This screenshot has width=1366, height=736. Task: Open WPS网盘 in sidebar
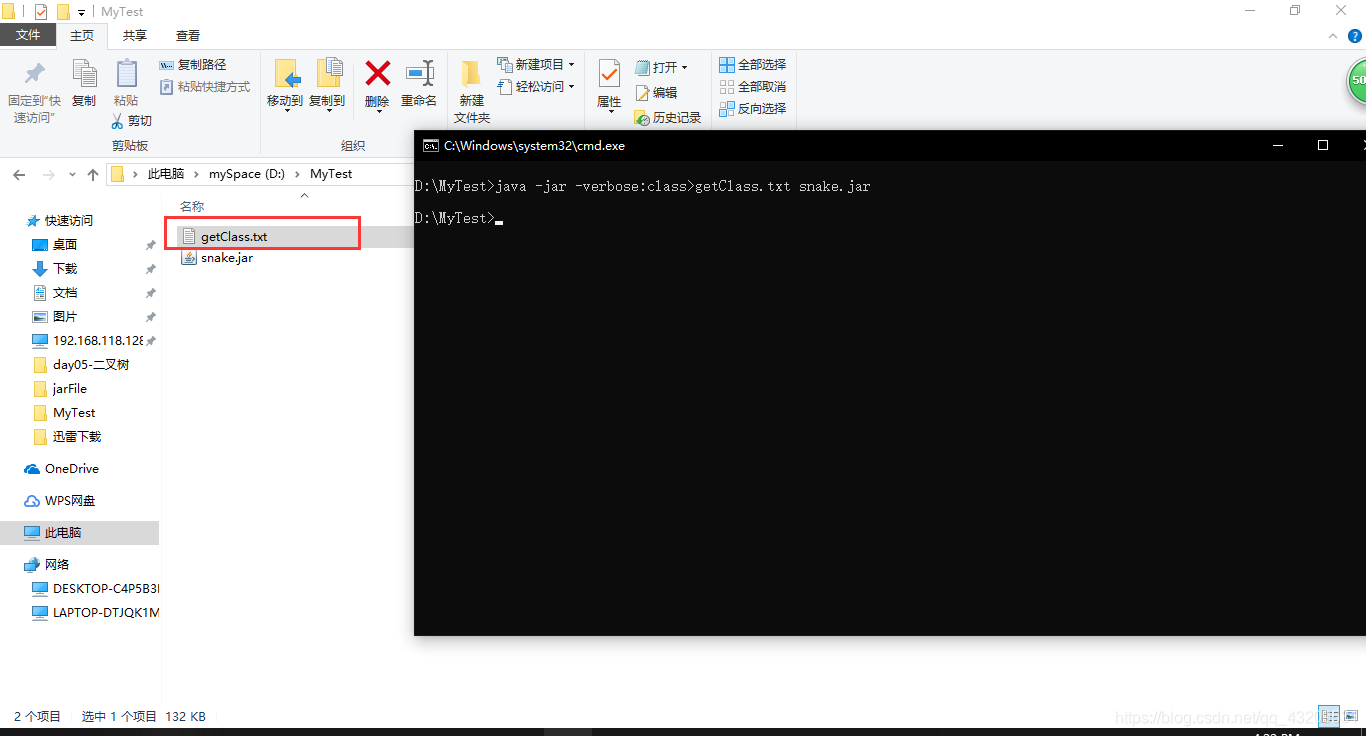pyautogui.click(x=70, y=501)
